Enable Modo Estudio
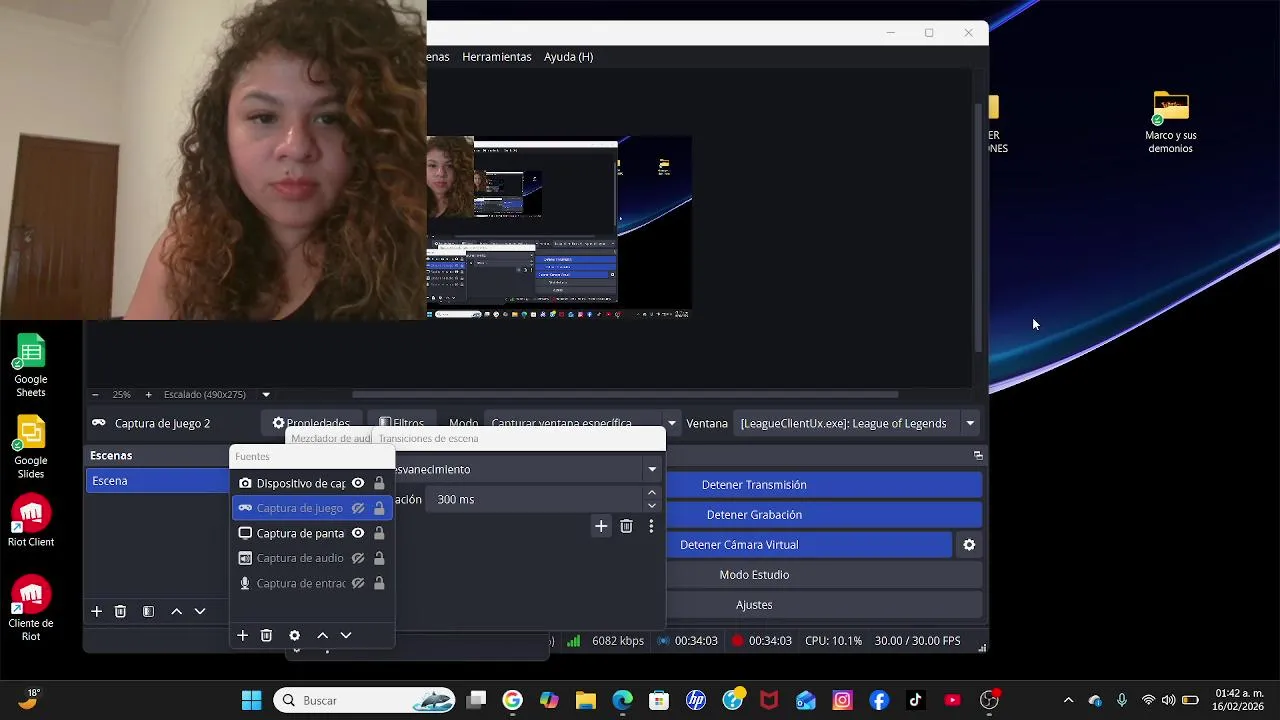This screenshot has height=720, width=1280. (x=825, y=575)
